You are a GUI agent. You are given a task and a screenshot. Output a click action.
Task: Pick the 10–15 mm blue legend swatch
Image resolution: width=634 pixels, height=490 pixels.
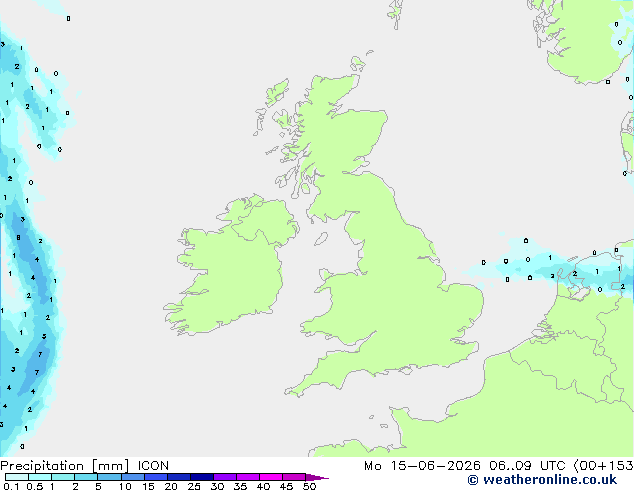(133, 477)
